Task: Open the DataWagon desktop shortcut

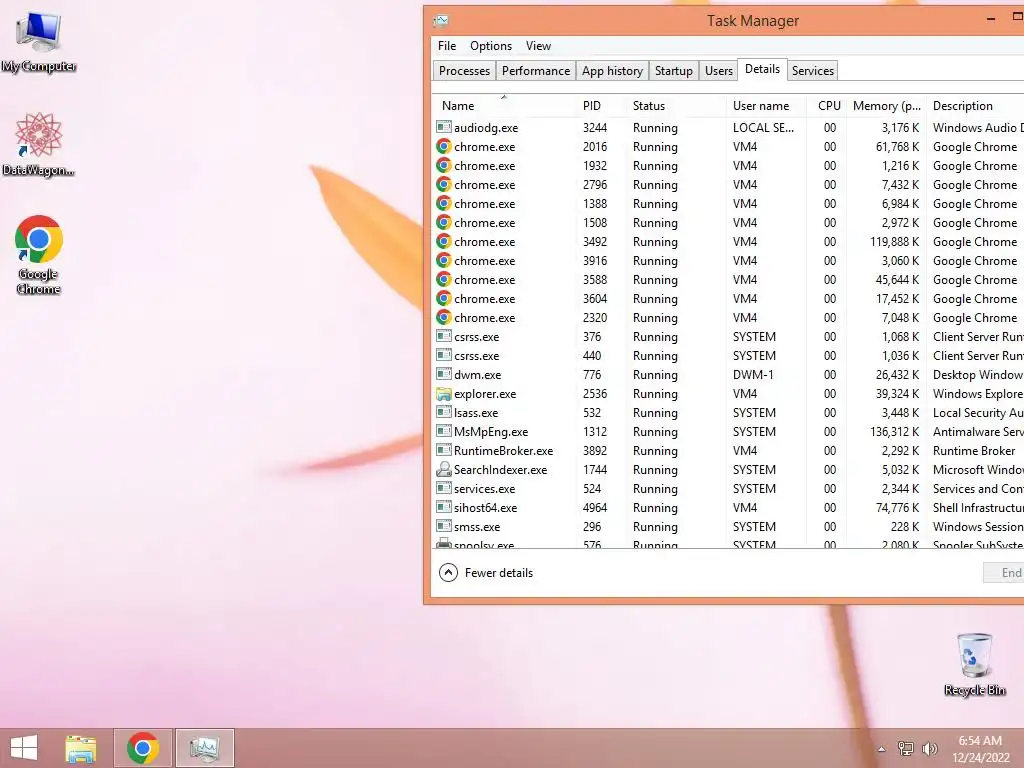Action: [x=39, y=144]
